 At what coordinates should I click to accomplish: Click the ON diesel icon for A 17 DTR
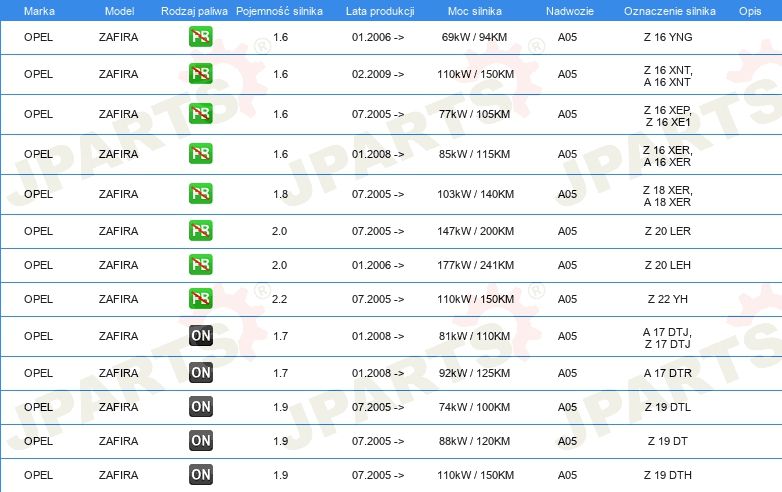[200, 373]
